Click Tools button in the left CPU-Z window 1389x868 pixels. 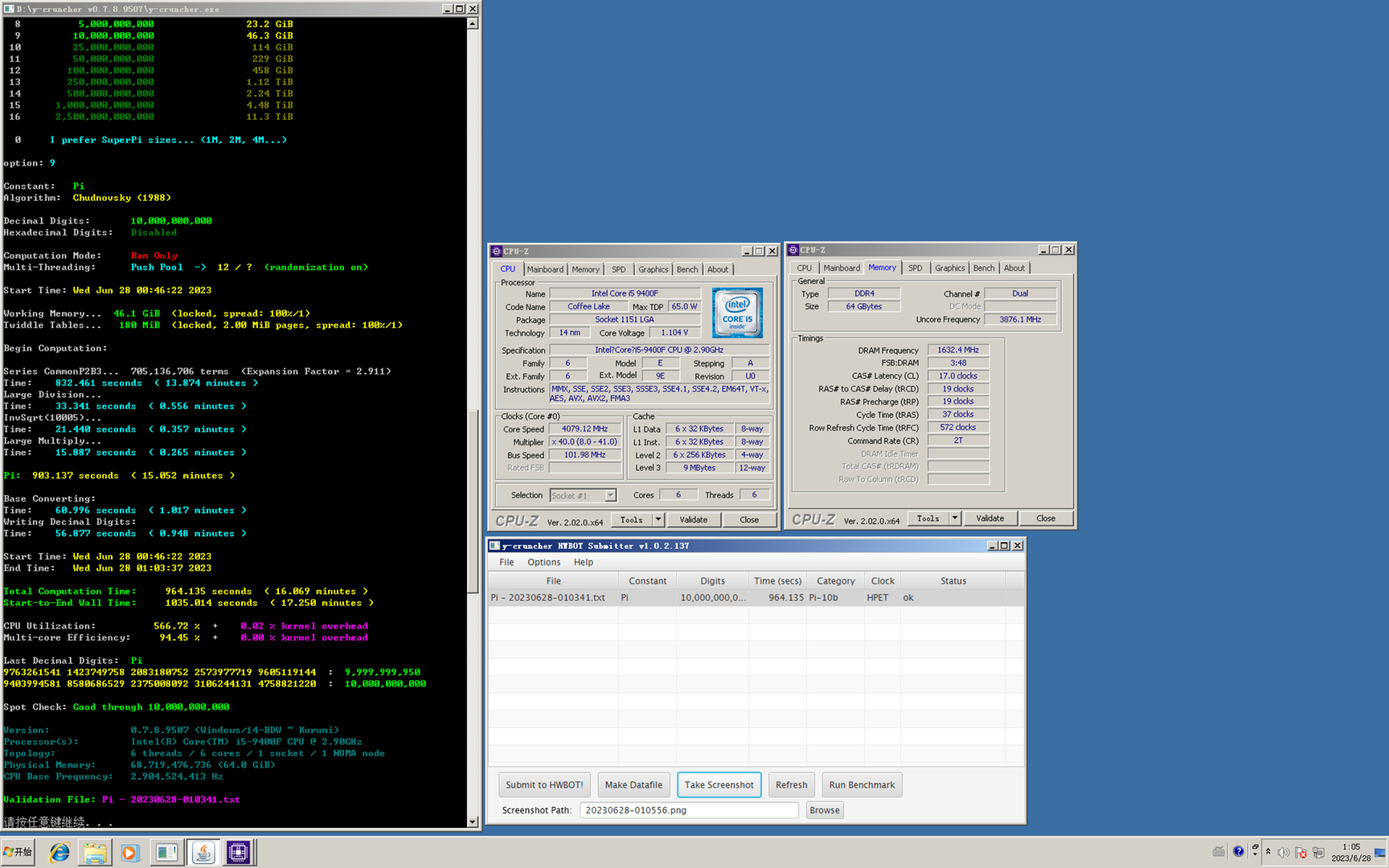coord(632,520)
